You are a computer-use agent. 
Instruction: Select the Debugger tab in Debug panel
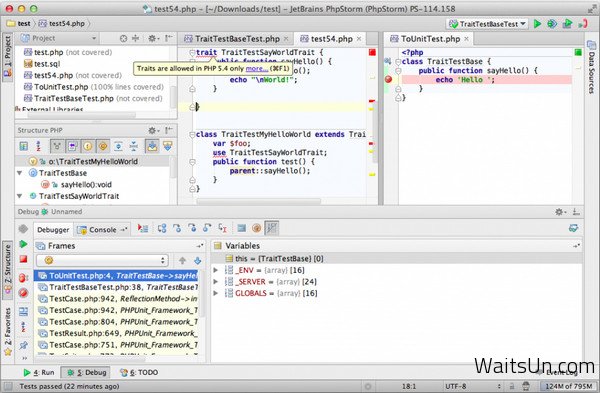coord(53,230)
